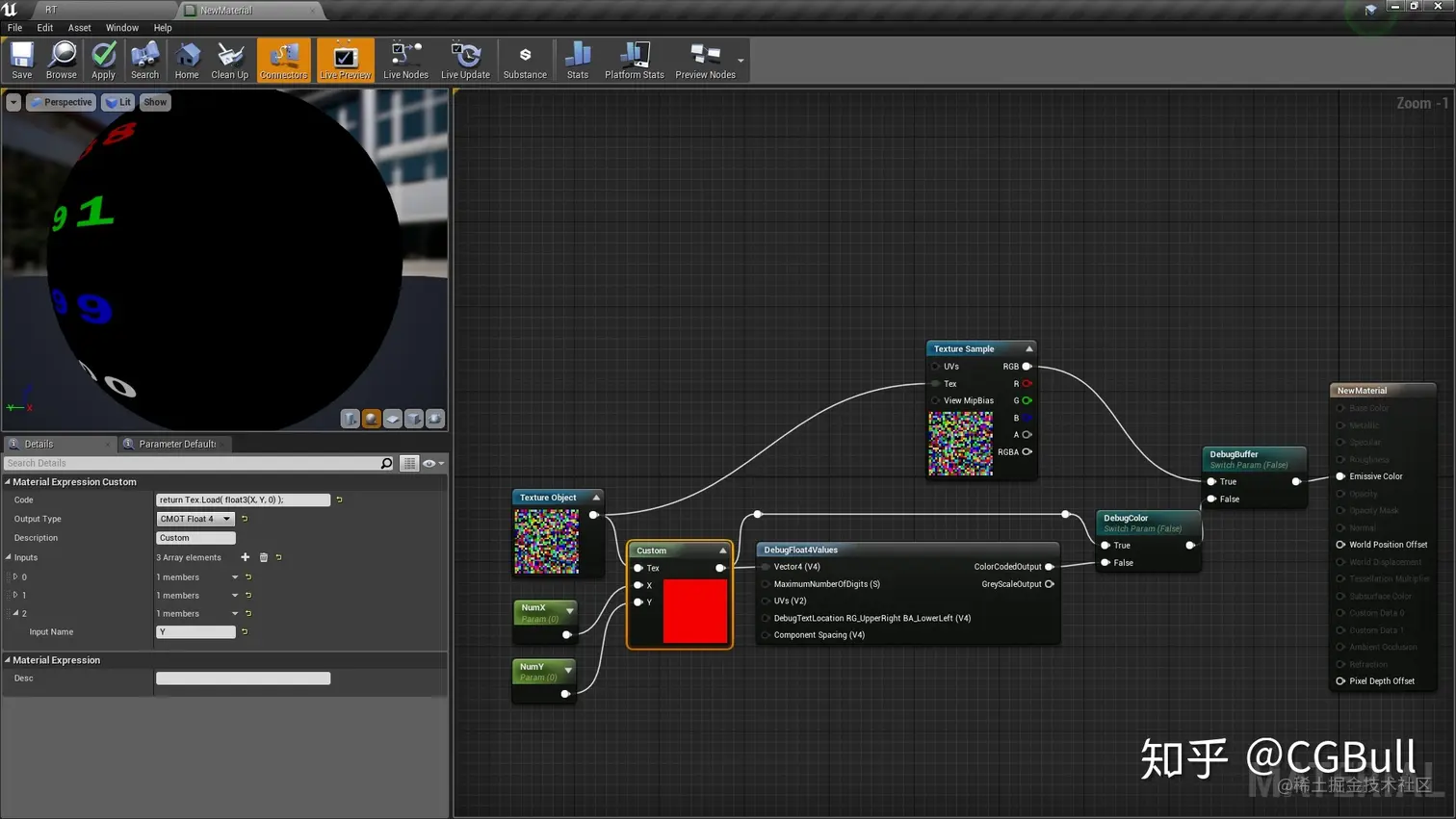The width and height of the screenshot is (1456, 819).
Task: Reset Code property to default
Action: [x=339, y=499]
